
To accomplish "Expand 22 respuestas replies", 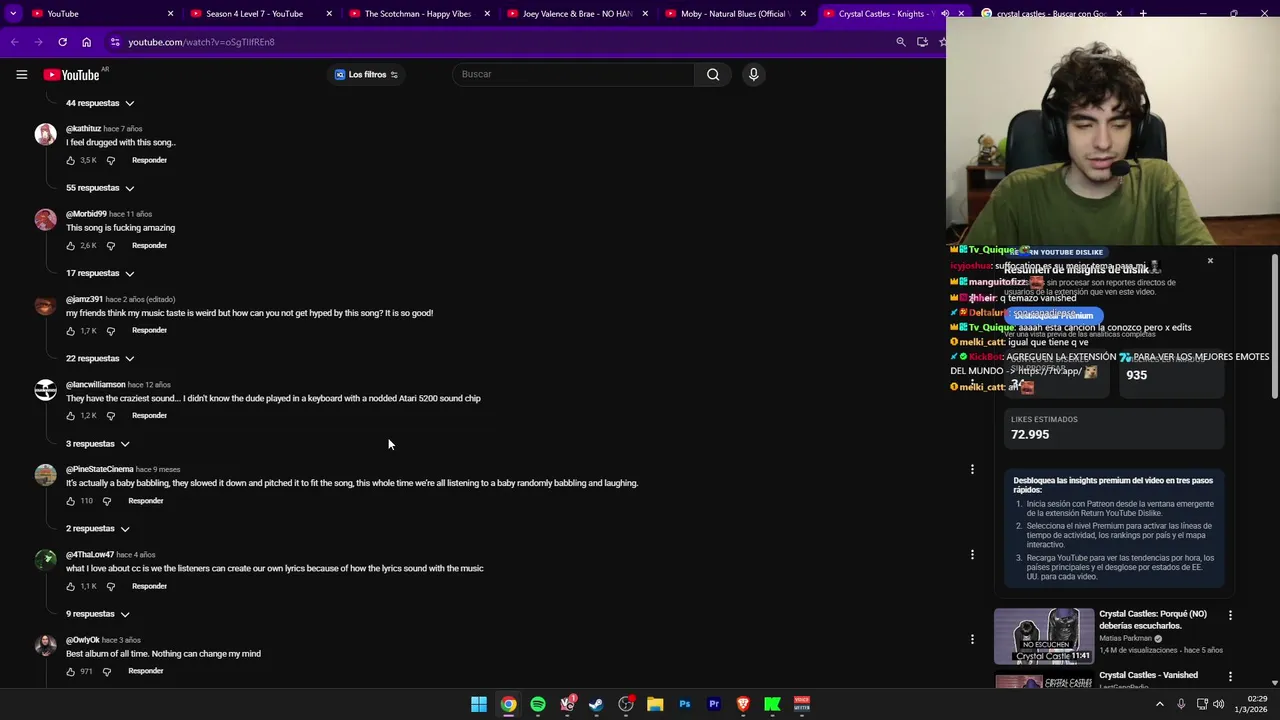I will [x=100, y=358].
